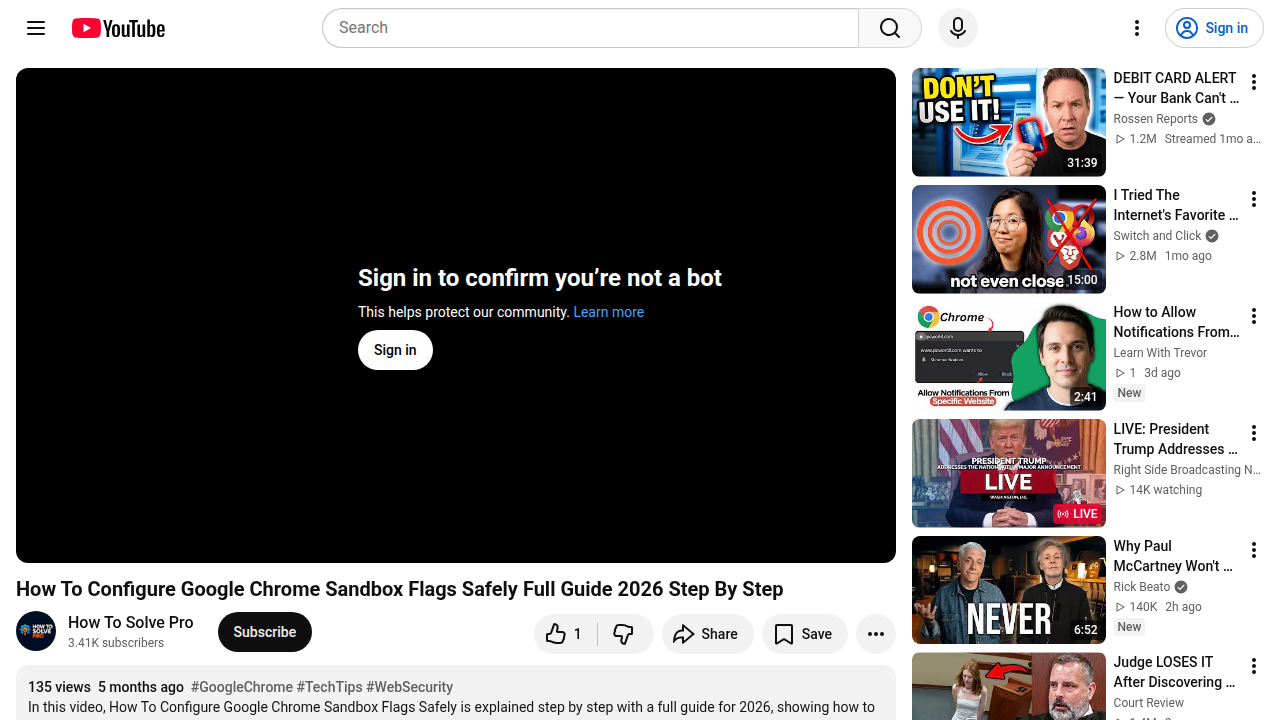Viewport: 1280px width, 720px height.
Task: Dislike the video with thumbs down
Action: (x=625, y=634)
